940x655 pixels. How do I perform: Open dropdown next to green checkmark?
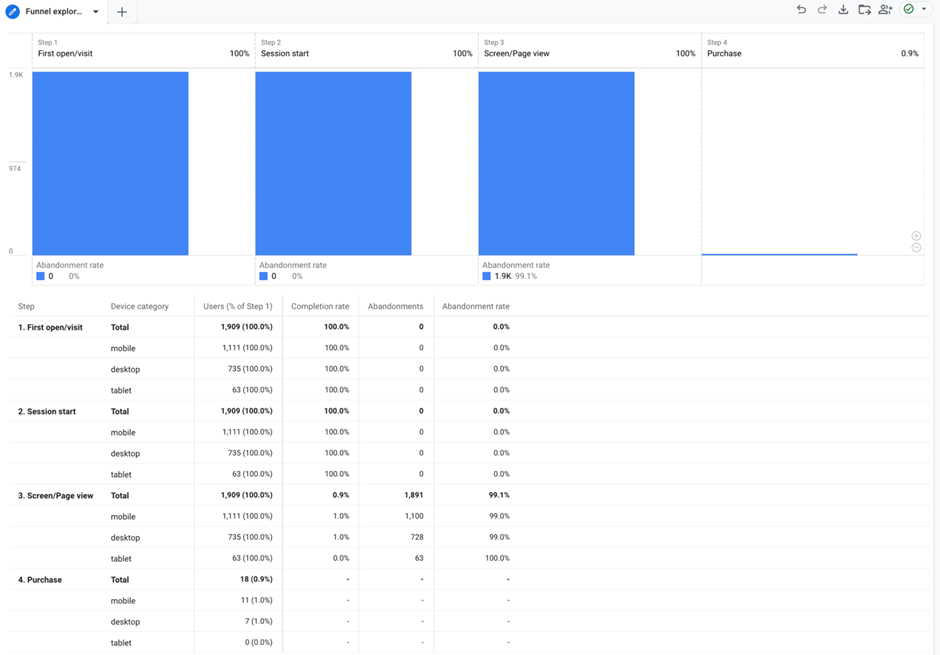(924, 10)
